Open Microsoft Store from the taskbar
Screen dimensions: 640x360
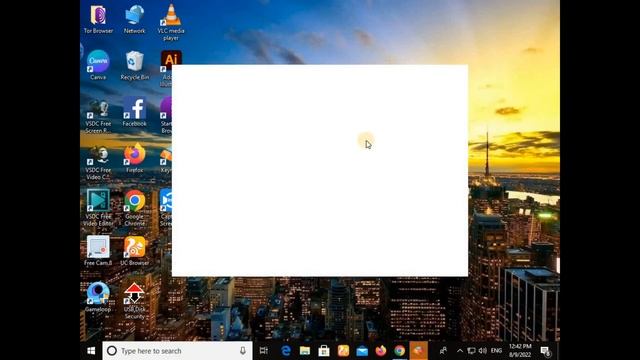tap(324, 351)
